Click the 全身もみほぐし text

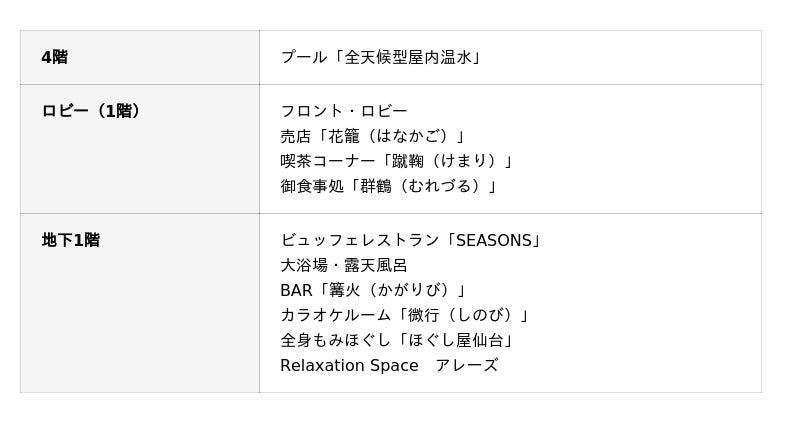(328, 340)
